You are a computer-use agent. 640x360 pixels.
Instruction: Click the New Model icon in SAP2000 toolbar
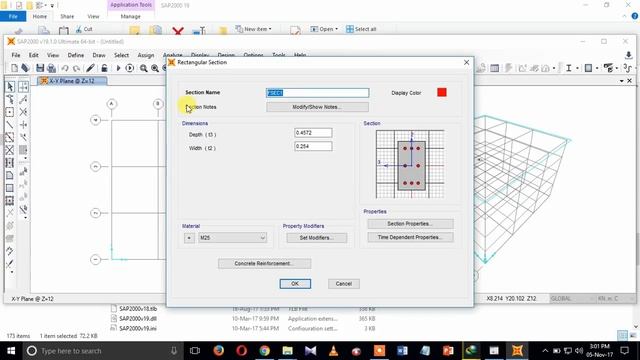14,68
